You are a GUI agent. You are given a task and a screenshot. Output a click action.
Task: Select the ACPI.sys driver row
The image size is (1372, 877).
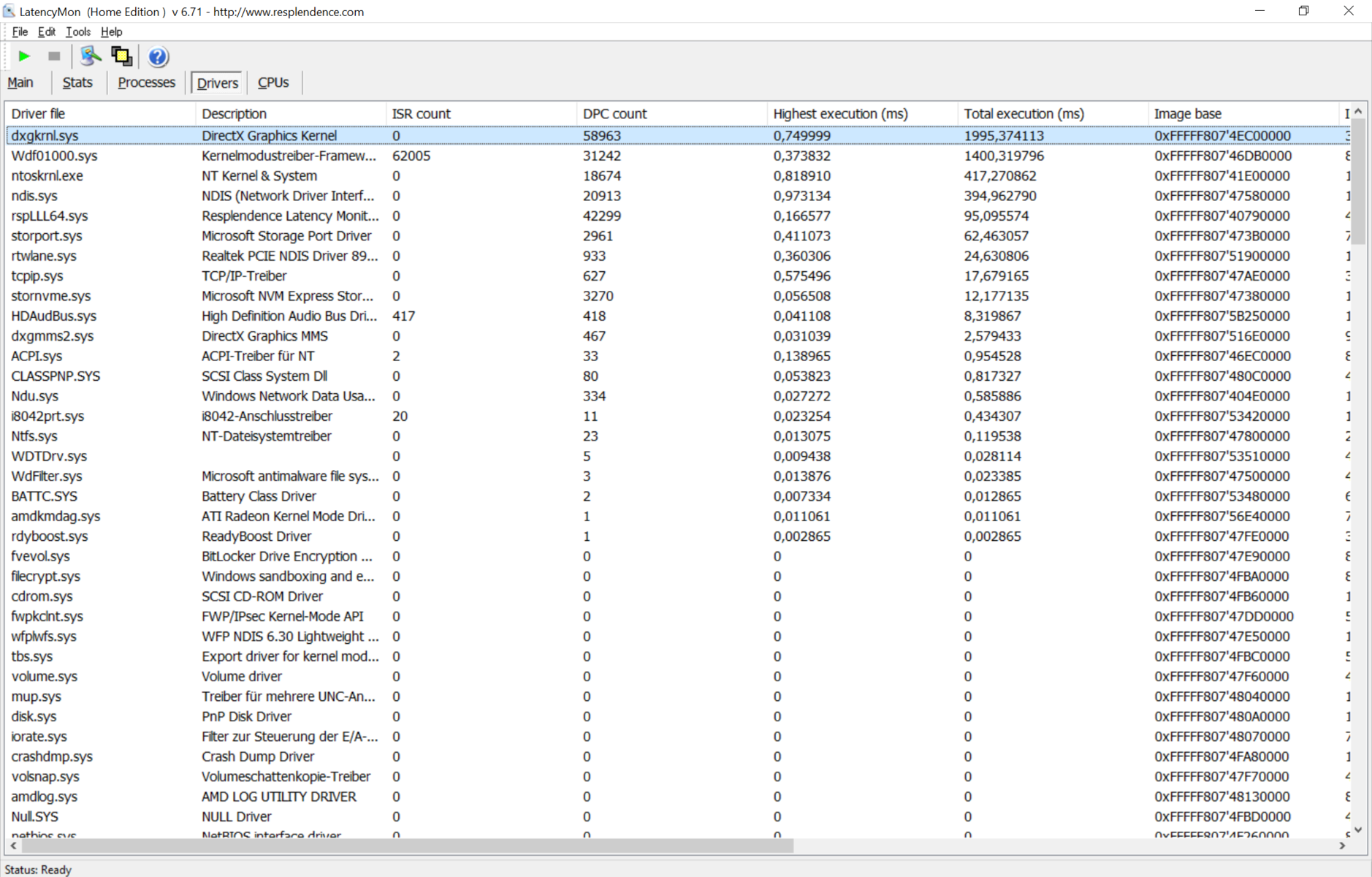point(678,356)
